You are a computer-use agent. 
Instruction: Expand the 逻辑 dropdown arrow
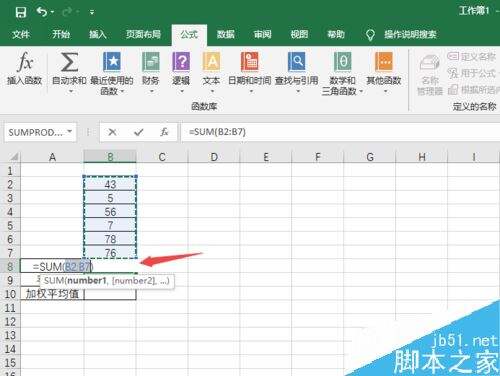[x=182, y=91]
